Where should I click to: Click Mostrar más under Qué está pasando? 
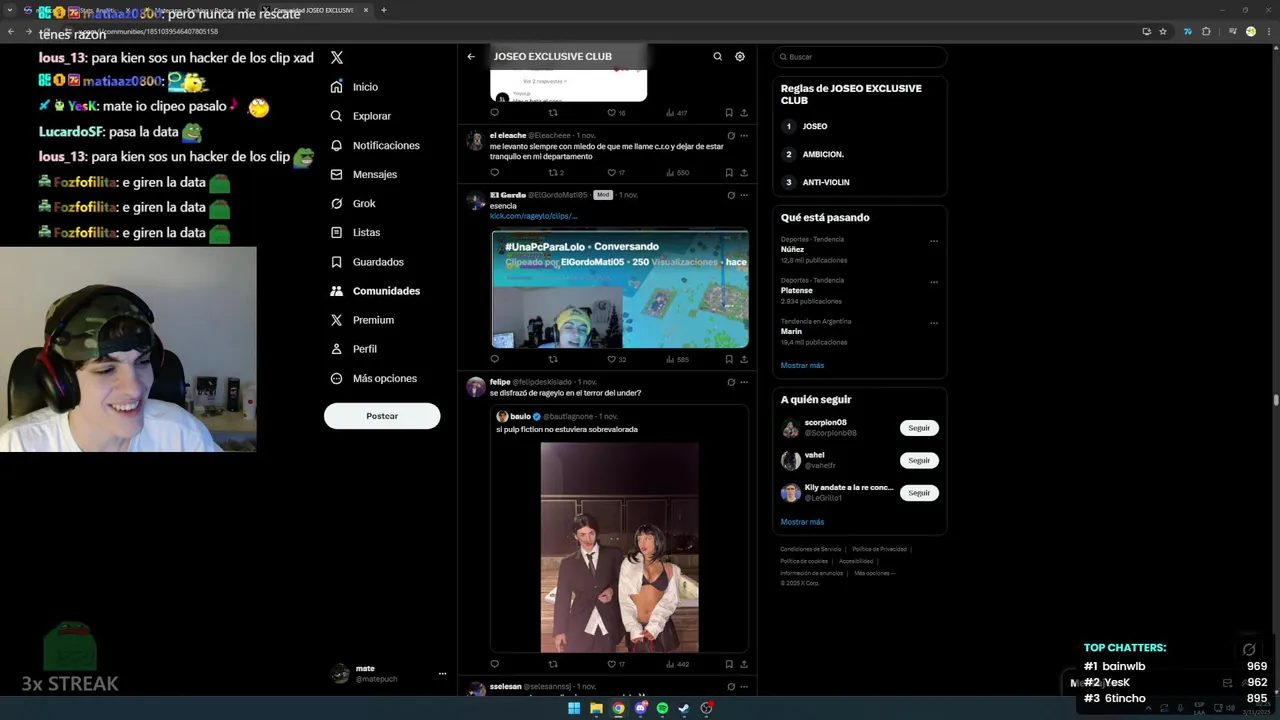coord(802,366)
